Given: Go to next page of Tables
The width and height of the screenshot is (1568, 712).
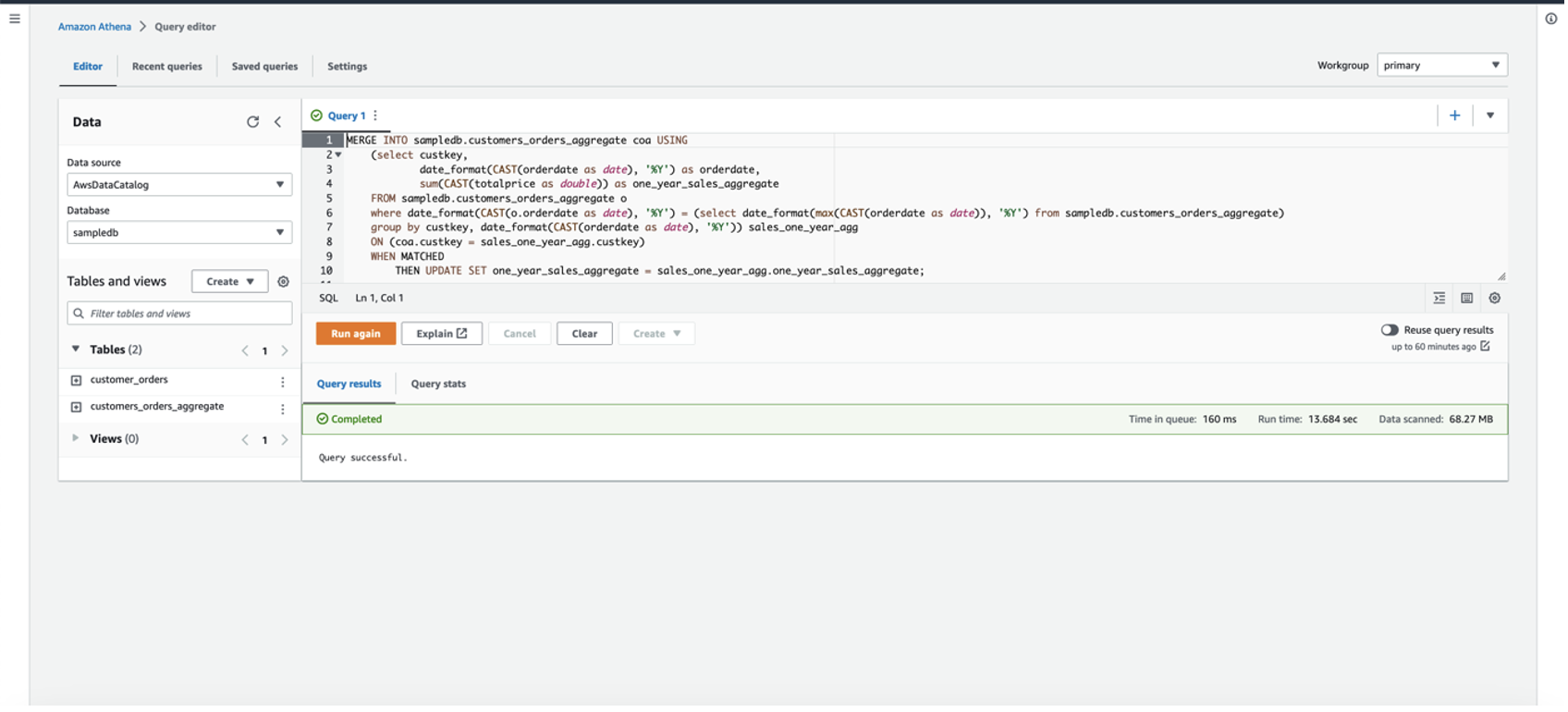Looking at the screenshot, I should (285, 351).
